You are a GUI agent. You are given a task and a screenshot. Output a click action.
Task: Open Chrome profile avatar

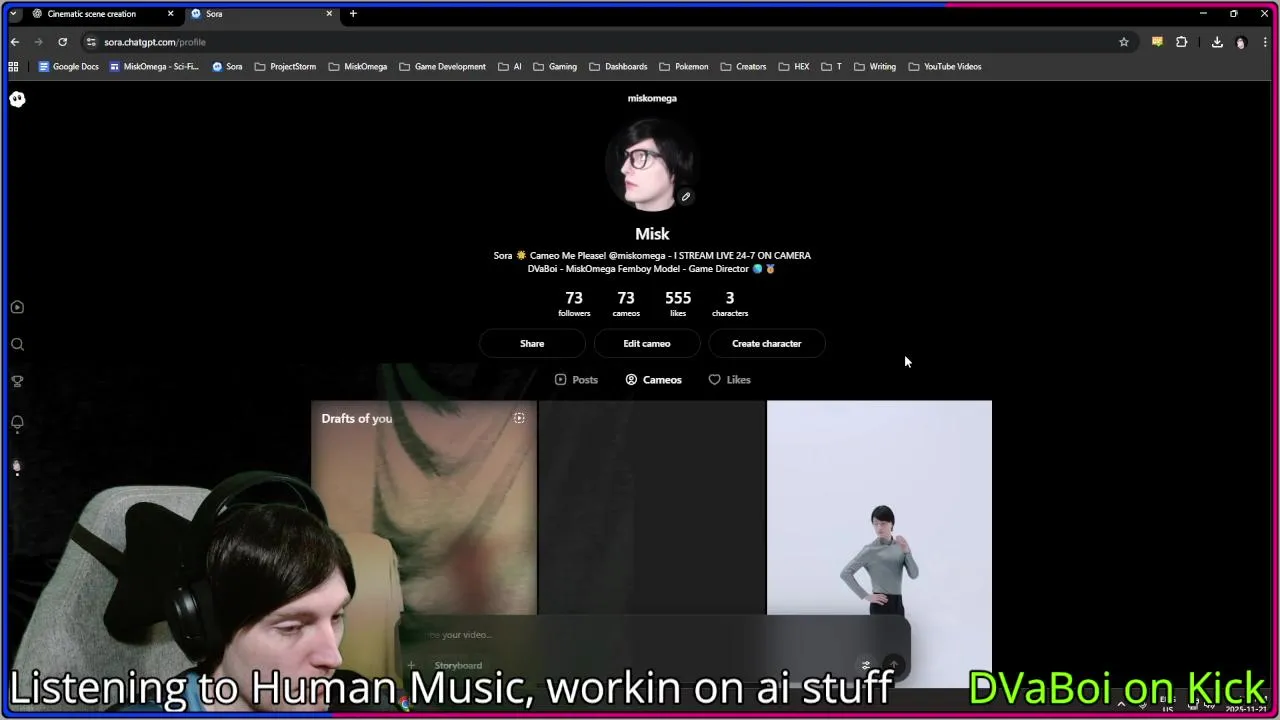(x=1241, y=42)
